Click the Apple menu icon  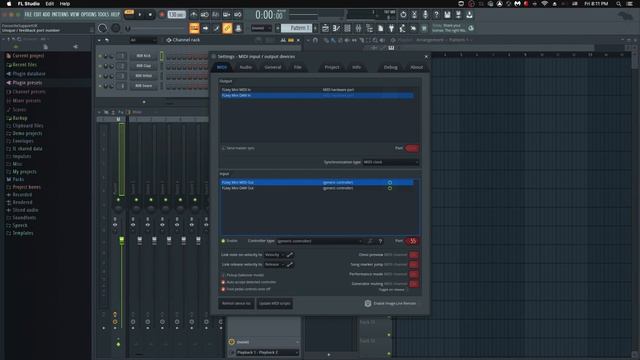9,4
